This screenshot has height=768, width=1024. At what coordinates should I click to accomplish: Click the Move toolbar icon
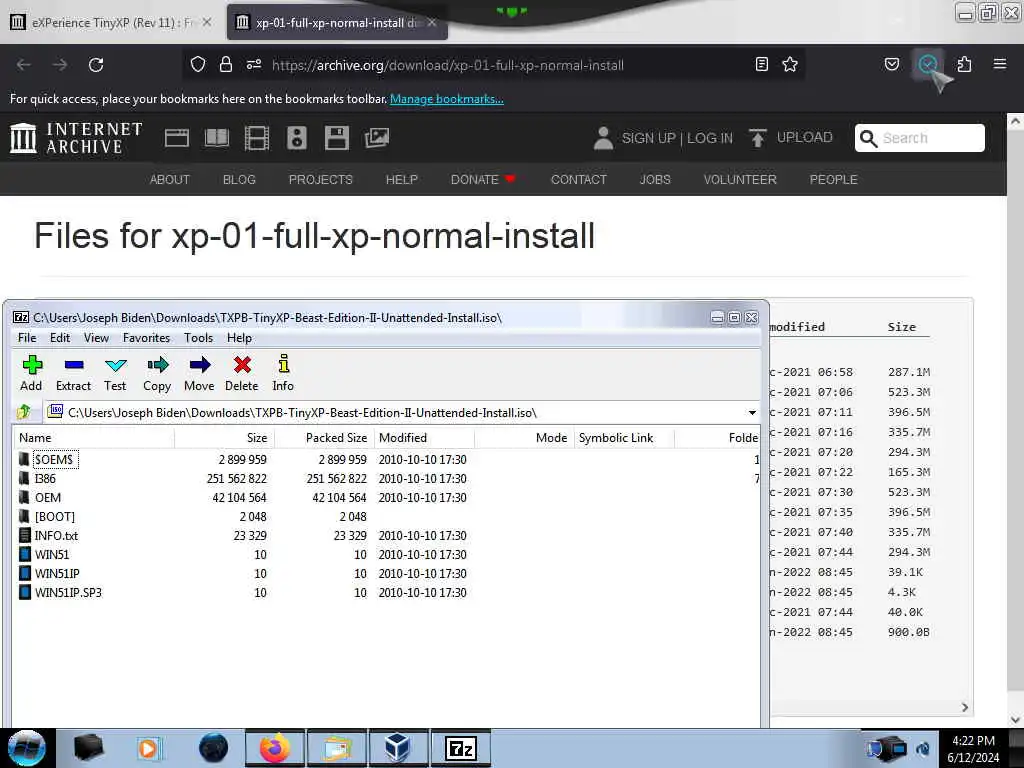[199, 373]
